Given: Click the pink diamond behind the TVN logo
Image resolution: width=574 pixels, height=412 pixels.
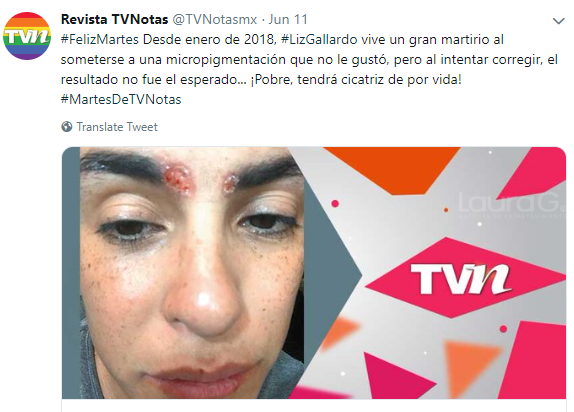Looking at the screenshot, I should coord(466,278).
